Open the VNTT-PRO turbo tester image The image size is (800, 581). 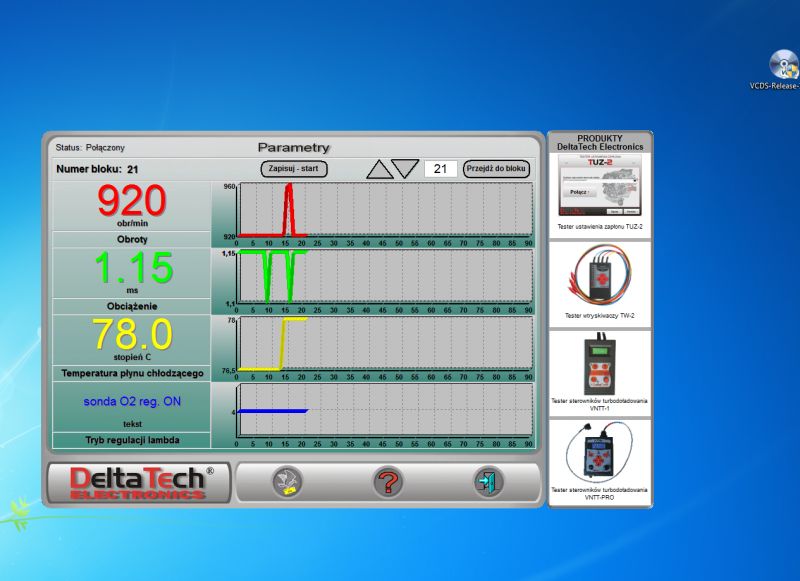pos(599,451)
